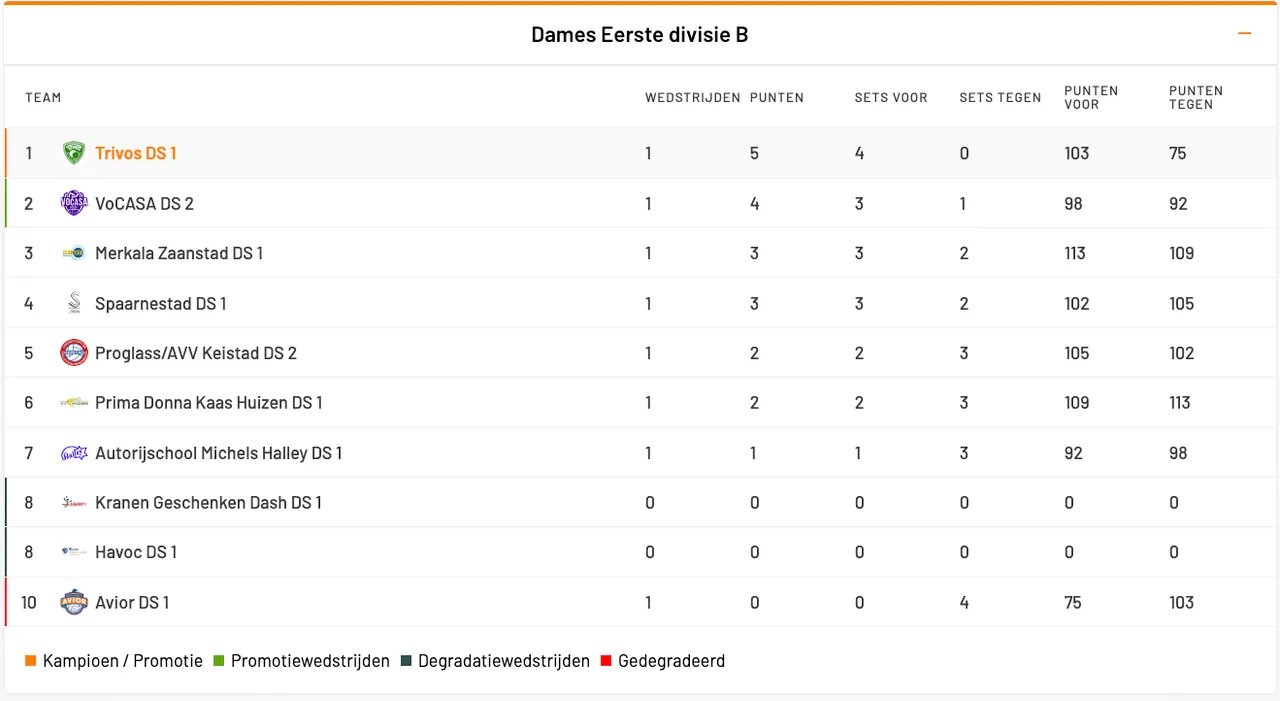Click the Prima Donna Kaas Huizen logo
Screen dimensions: 1280x701
click(74, 403)
